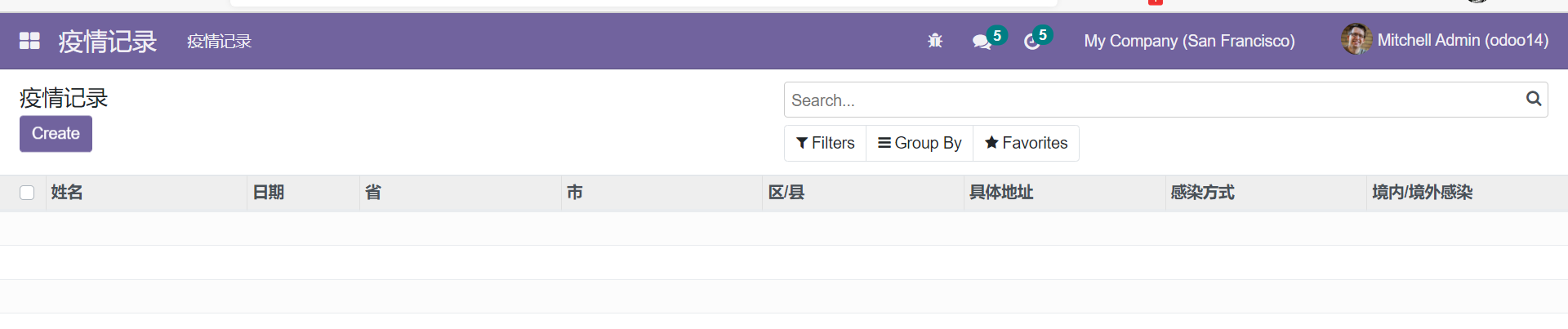Sort by the 境内/境外感染 column header
This screenshot has width=1568, height=329.
pyautogui.click(x=1422, y=193)
